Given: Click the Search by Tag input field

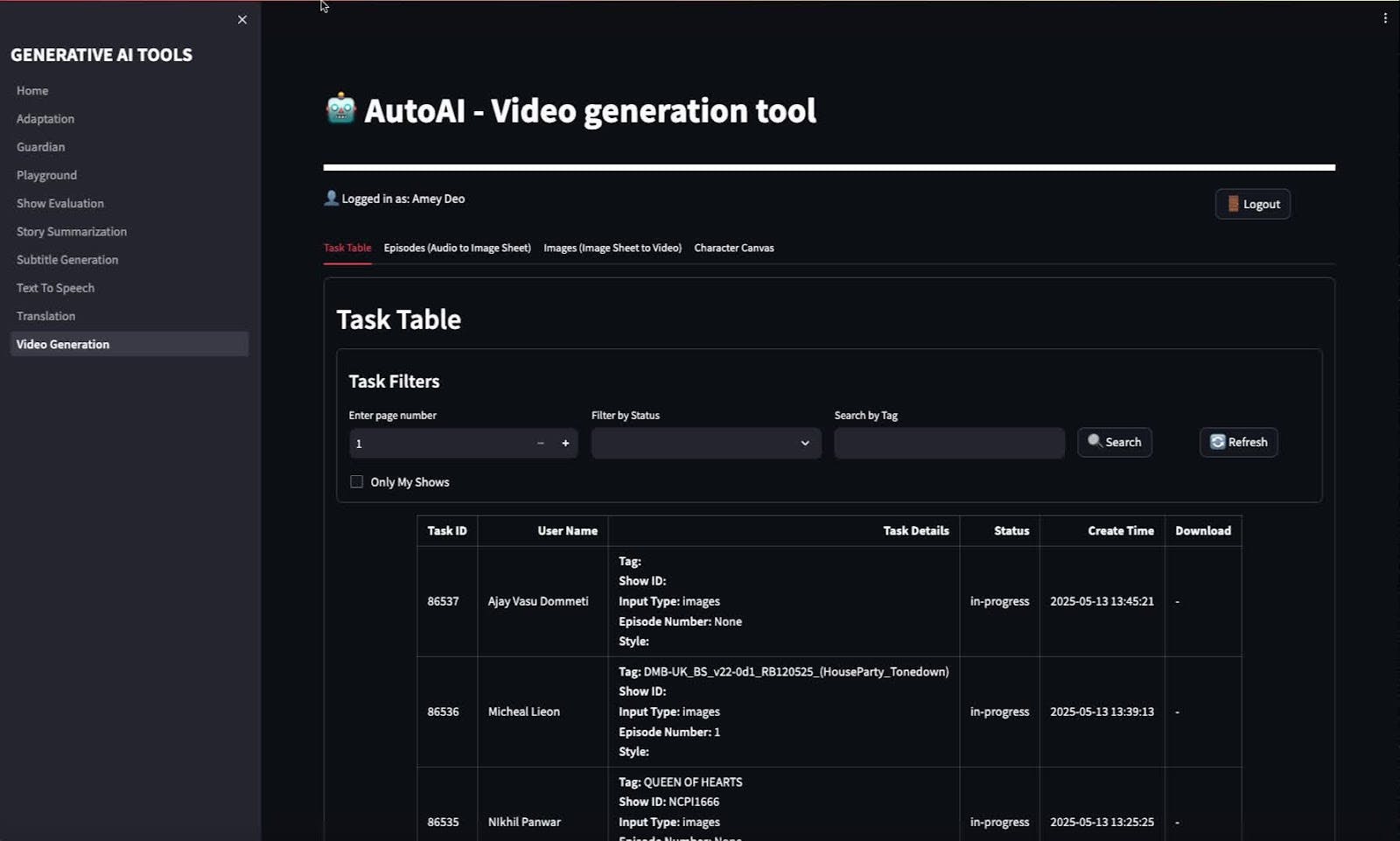Looking at the screenshot, I should pos(948,443).
